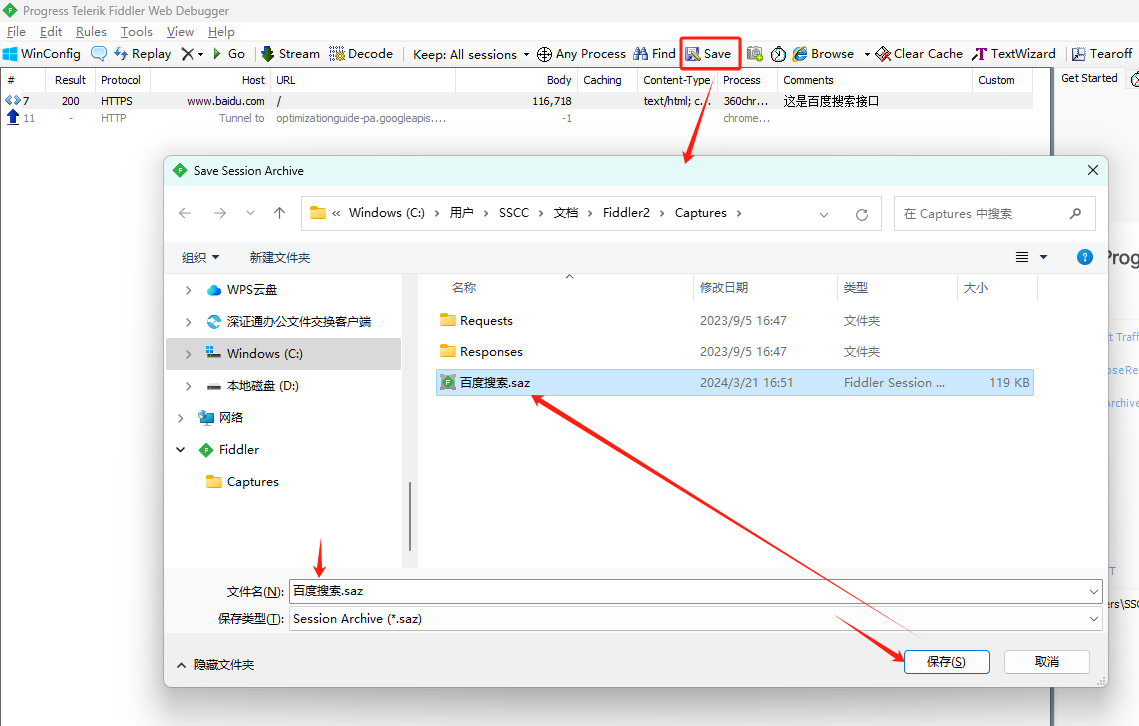Toggle the Decode option
The width and height of the screenshot is (1139, 726).
tap(361, 54)
